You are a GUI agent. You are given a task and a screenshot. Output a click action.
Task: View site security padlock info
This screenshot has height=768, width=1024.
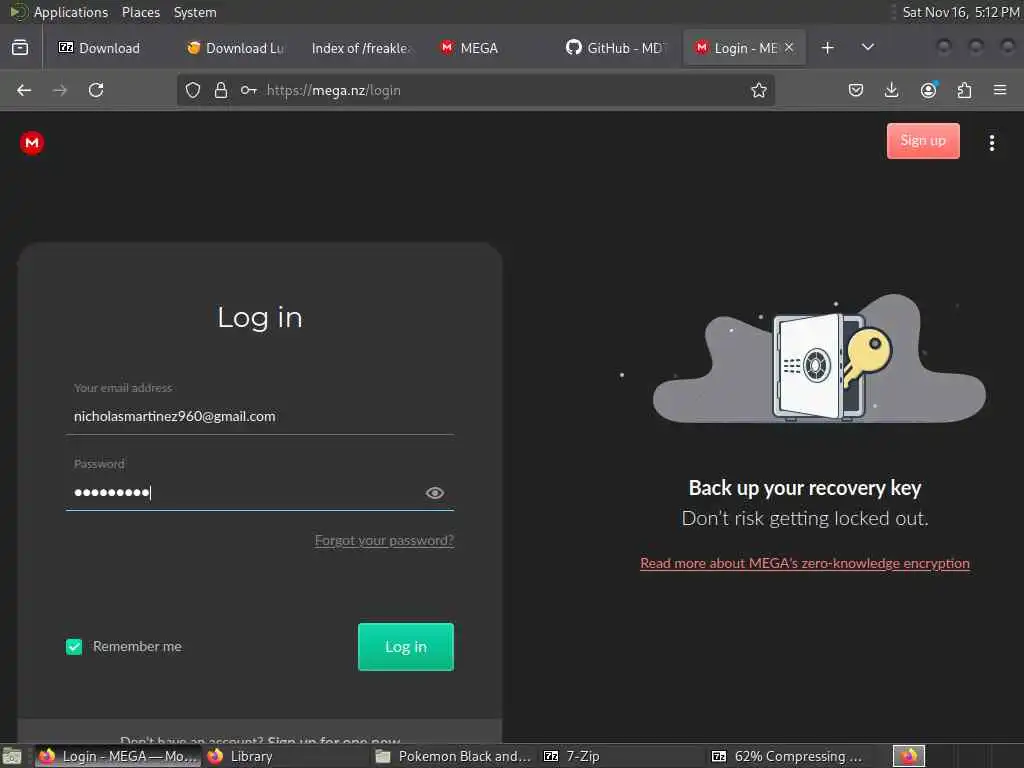pos(221,90)
